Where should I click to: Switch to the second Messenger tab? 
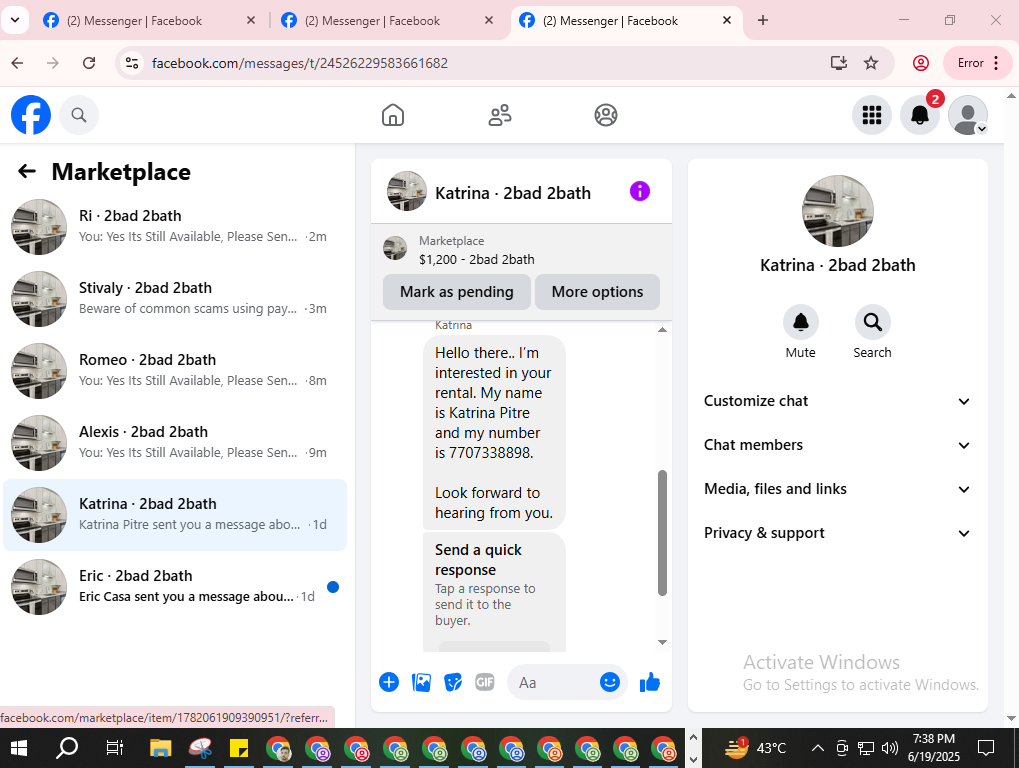click(x=387, y=21)
